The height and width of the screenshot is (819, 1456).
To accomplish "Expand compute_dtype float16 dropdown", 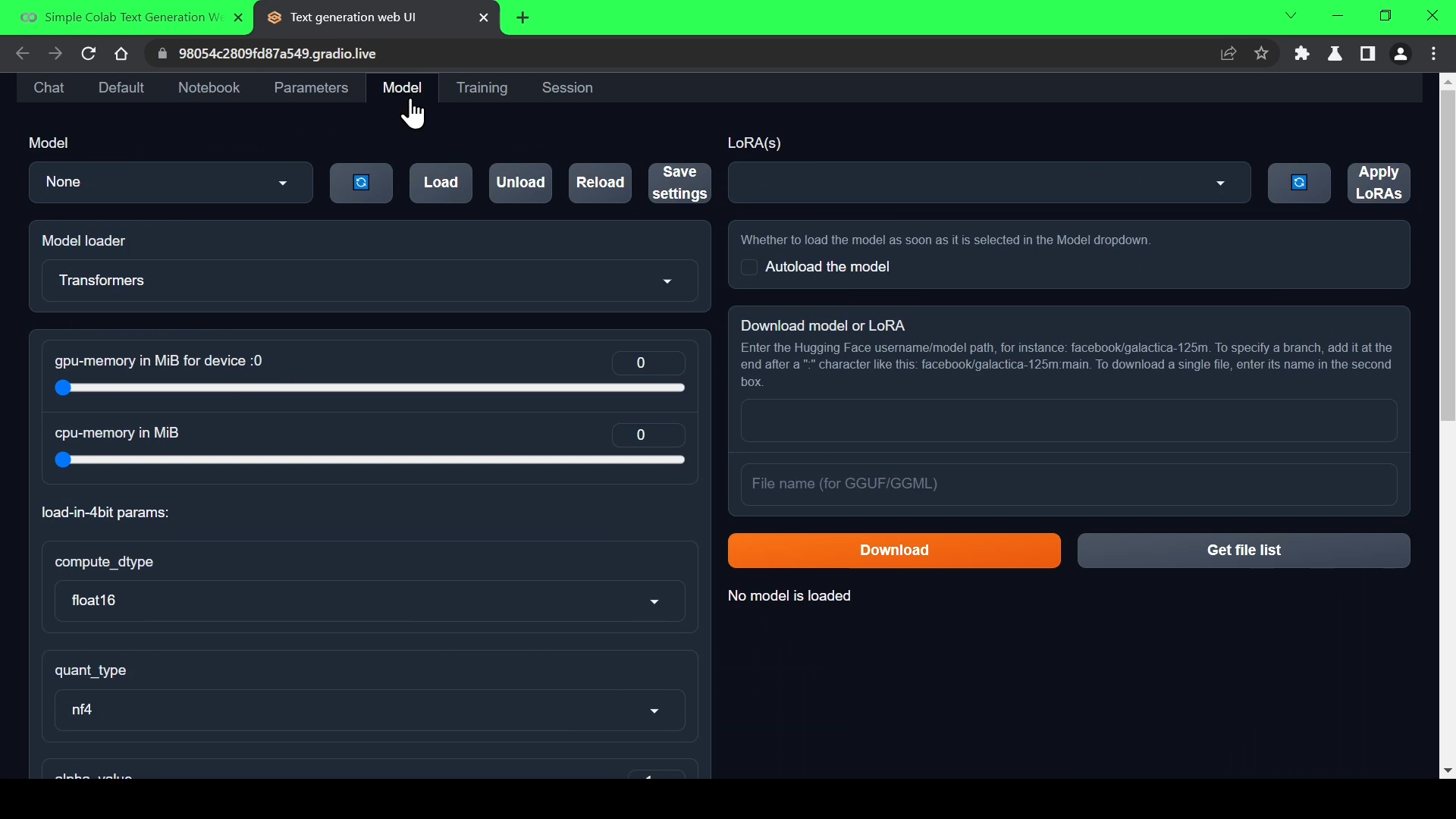I will tap(369, 601).
